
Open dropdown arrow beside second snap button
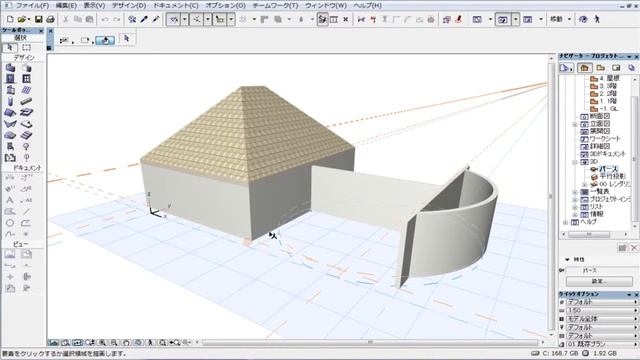[x=208, y=19]
